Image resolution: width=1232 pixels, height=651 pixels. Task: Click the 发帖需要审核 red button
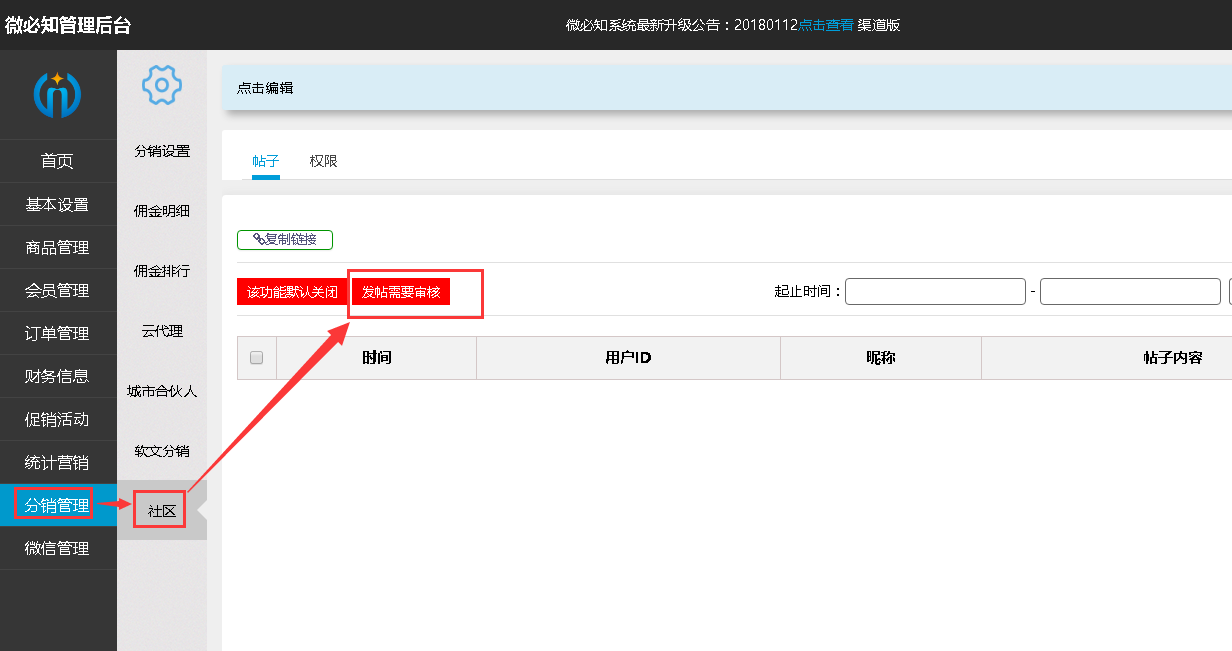tap(401, 292)
